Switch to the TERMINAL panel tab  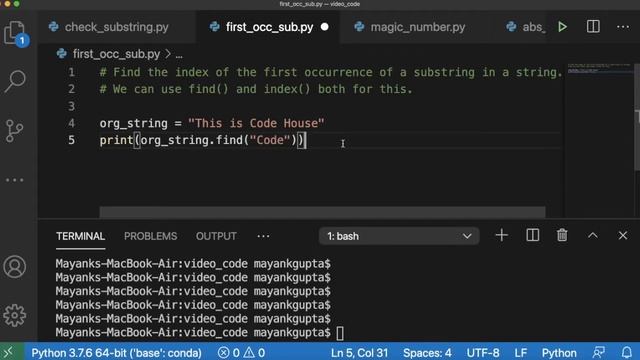click(80, 236)
